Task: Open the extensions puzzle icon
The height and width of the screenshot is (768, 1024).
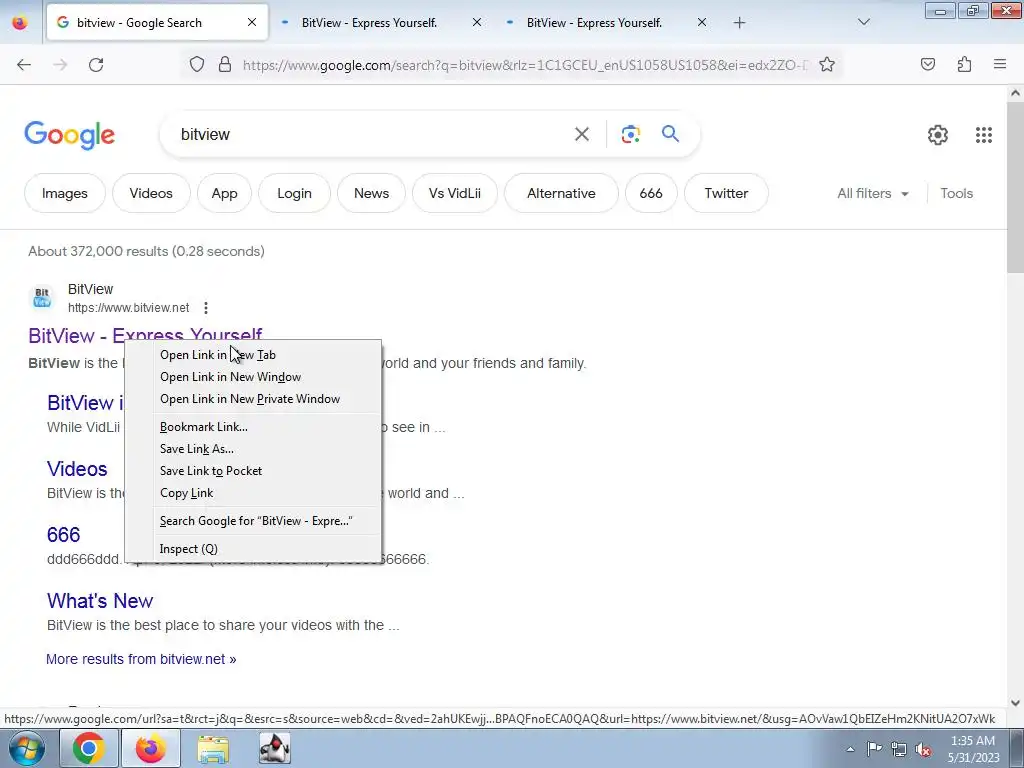Action: click(x=964, y=64)
